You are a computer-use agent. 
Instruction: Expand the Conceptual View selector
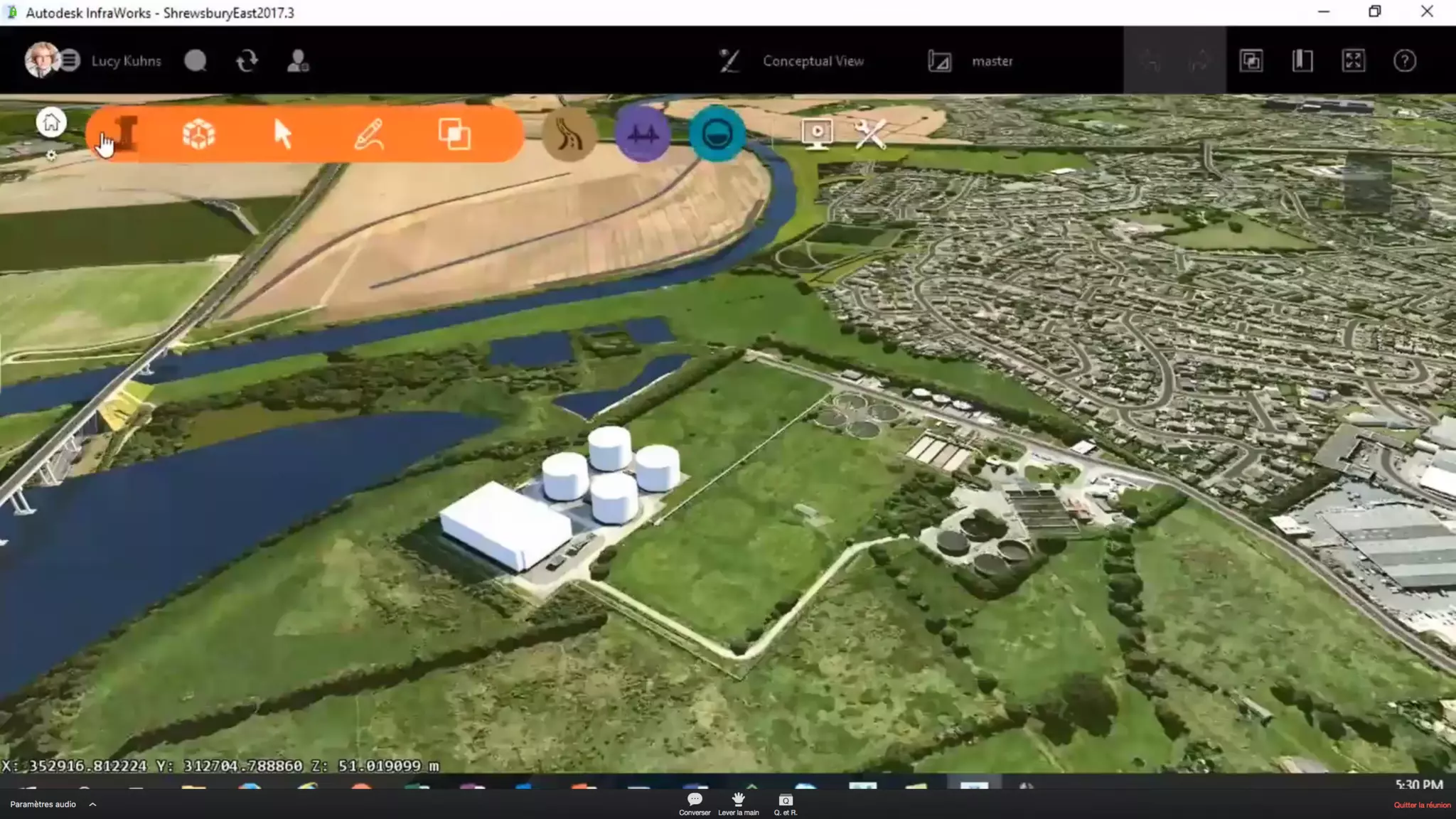[813, 61]
